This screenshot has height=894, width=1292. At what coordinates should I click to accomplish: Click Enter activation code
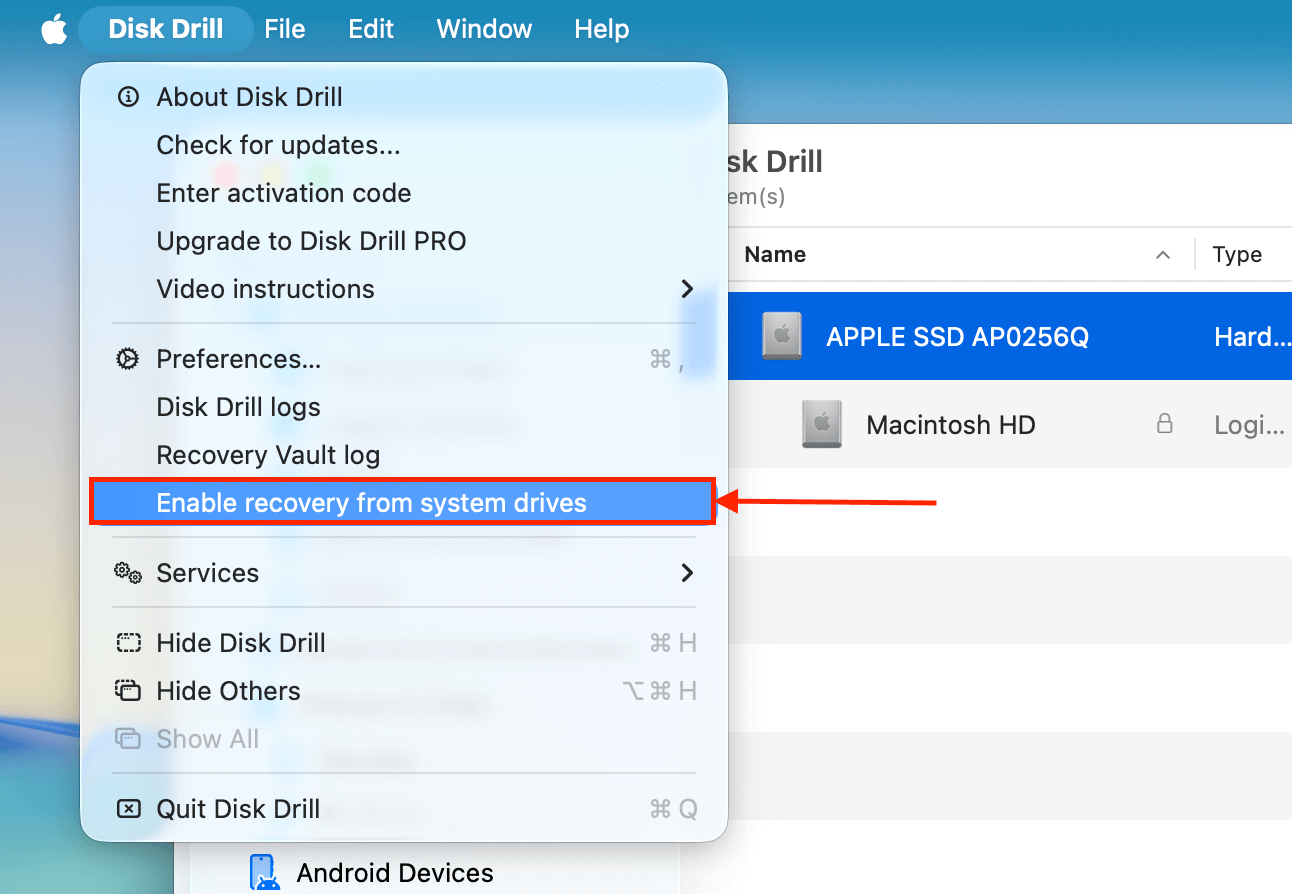point(283,193)
